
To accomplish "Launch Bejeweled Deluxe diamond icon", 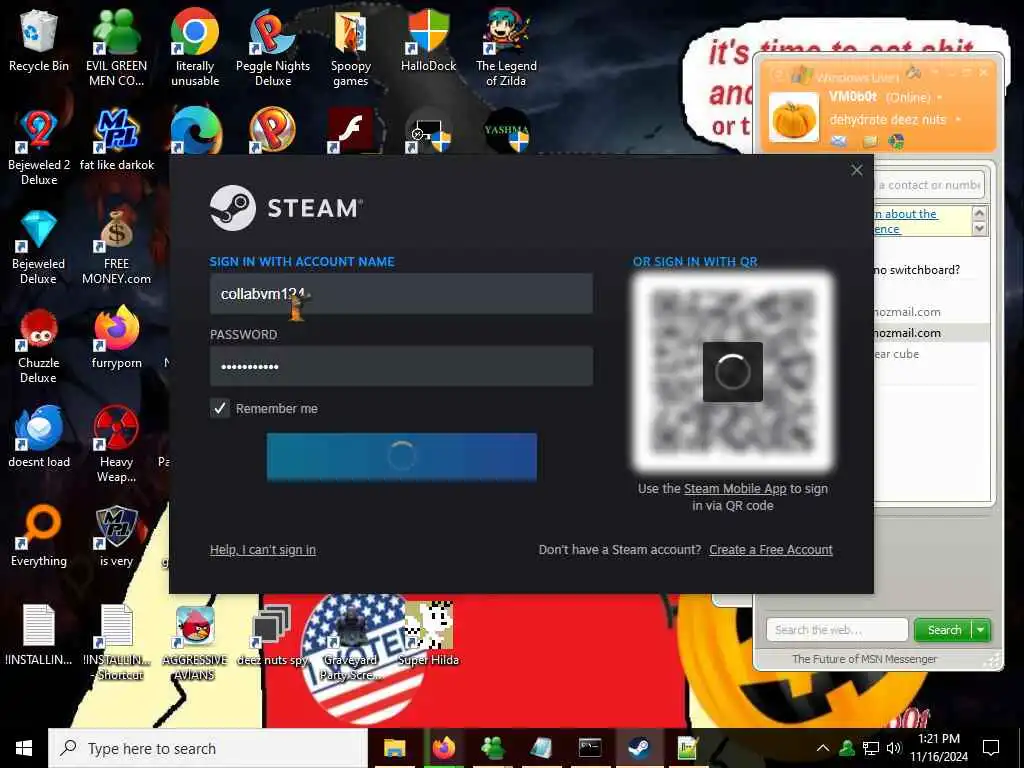I will (x=39, y=246).
